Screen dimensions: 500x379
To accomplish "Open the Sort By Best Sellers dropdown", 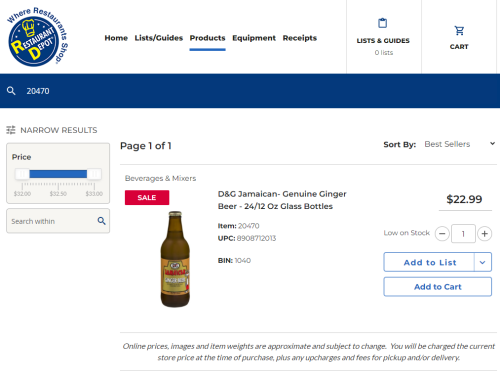I will coord(459,144).
